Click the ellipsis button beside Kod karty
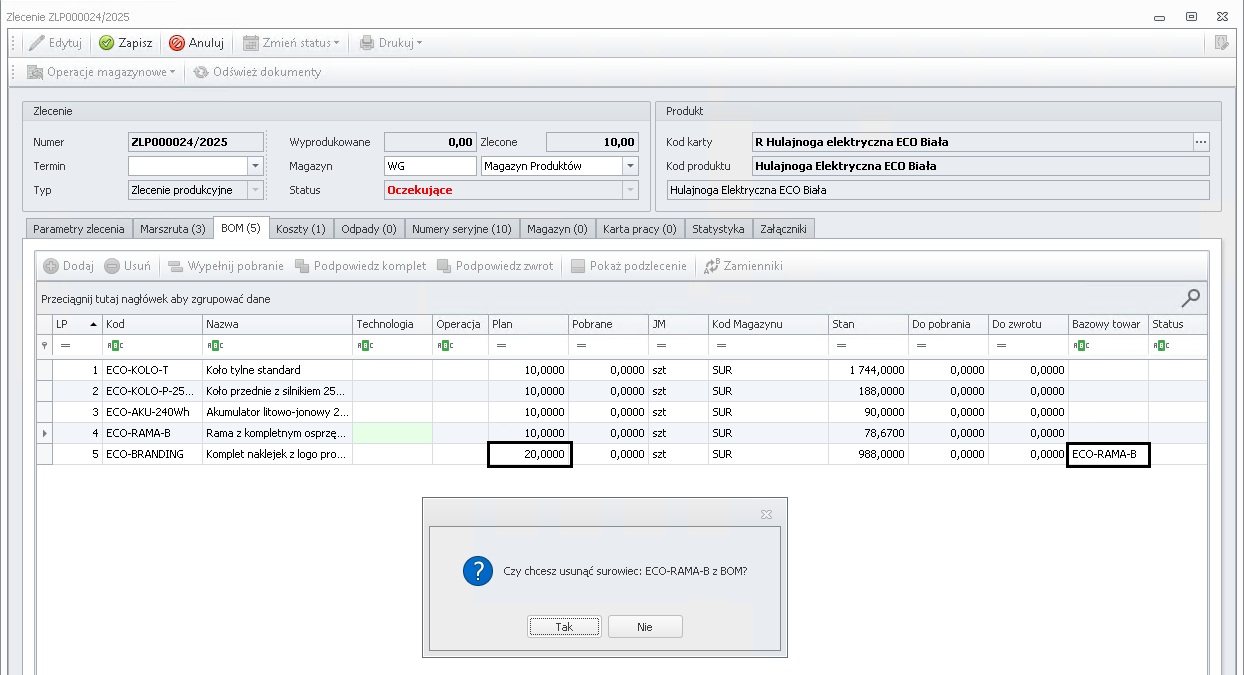1244x675 pixels. coord(1201,142)
